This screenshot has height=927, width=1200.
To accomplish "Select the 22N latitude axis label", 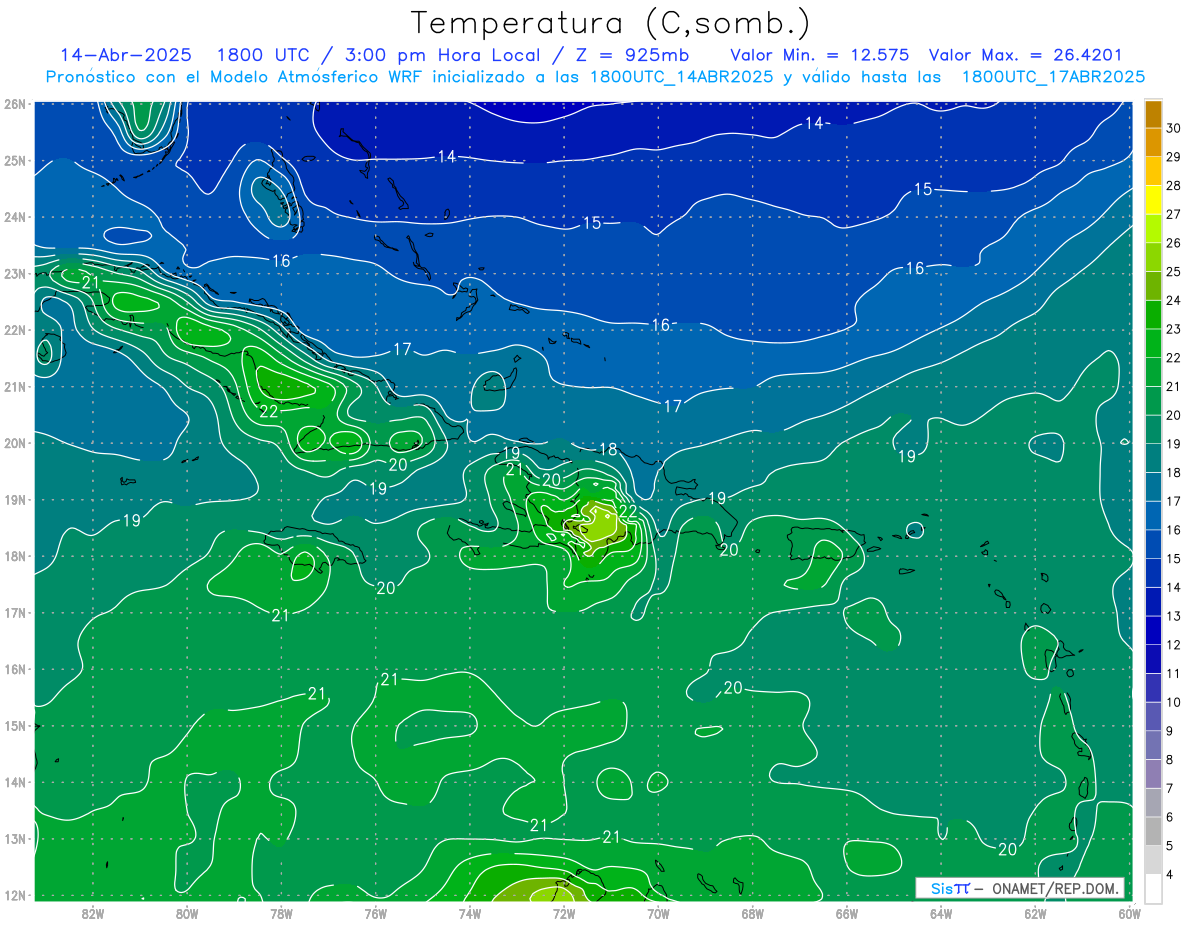I will click(x=15, y=329).
